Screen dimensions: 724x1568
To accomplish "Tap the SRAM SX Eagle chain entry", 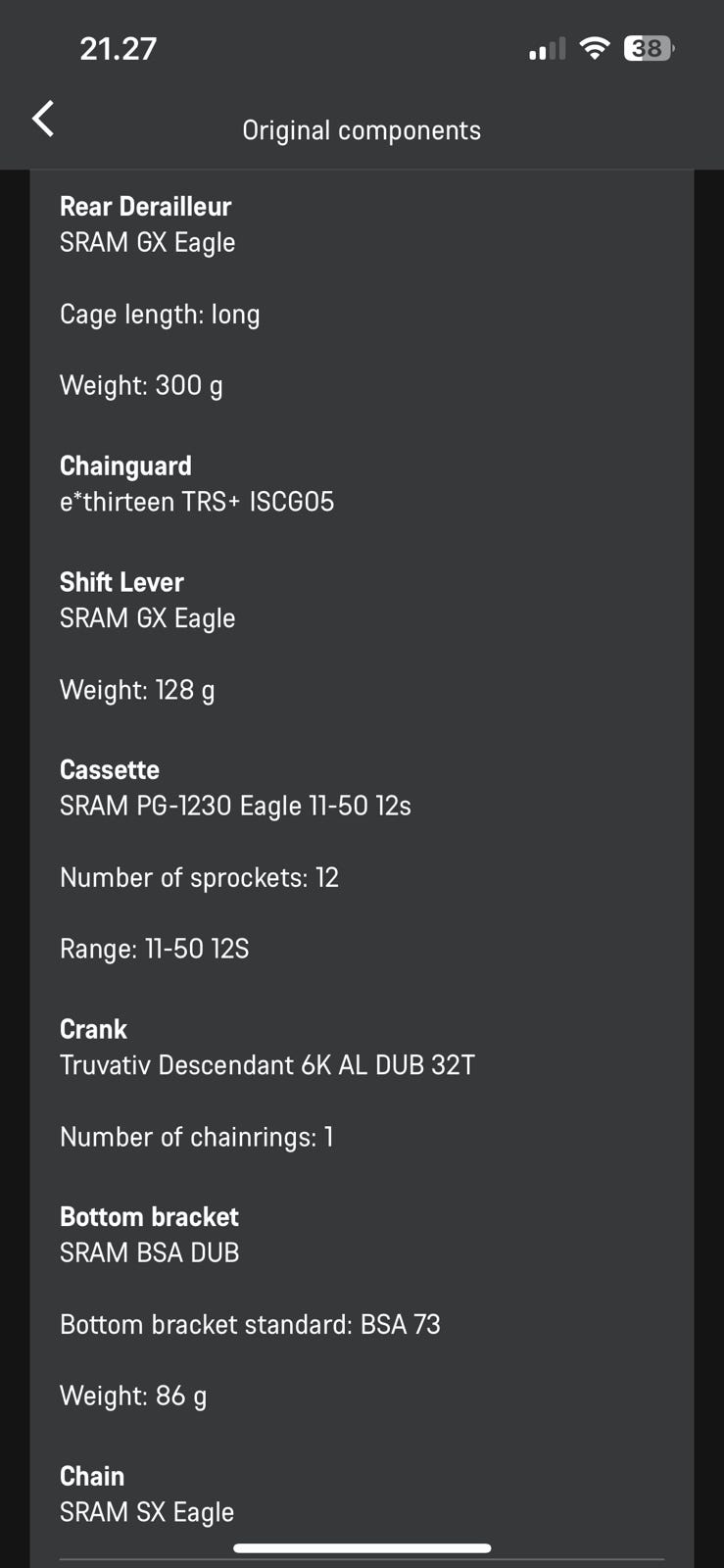I will coord(147,1512).
